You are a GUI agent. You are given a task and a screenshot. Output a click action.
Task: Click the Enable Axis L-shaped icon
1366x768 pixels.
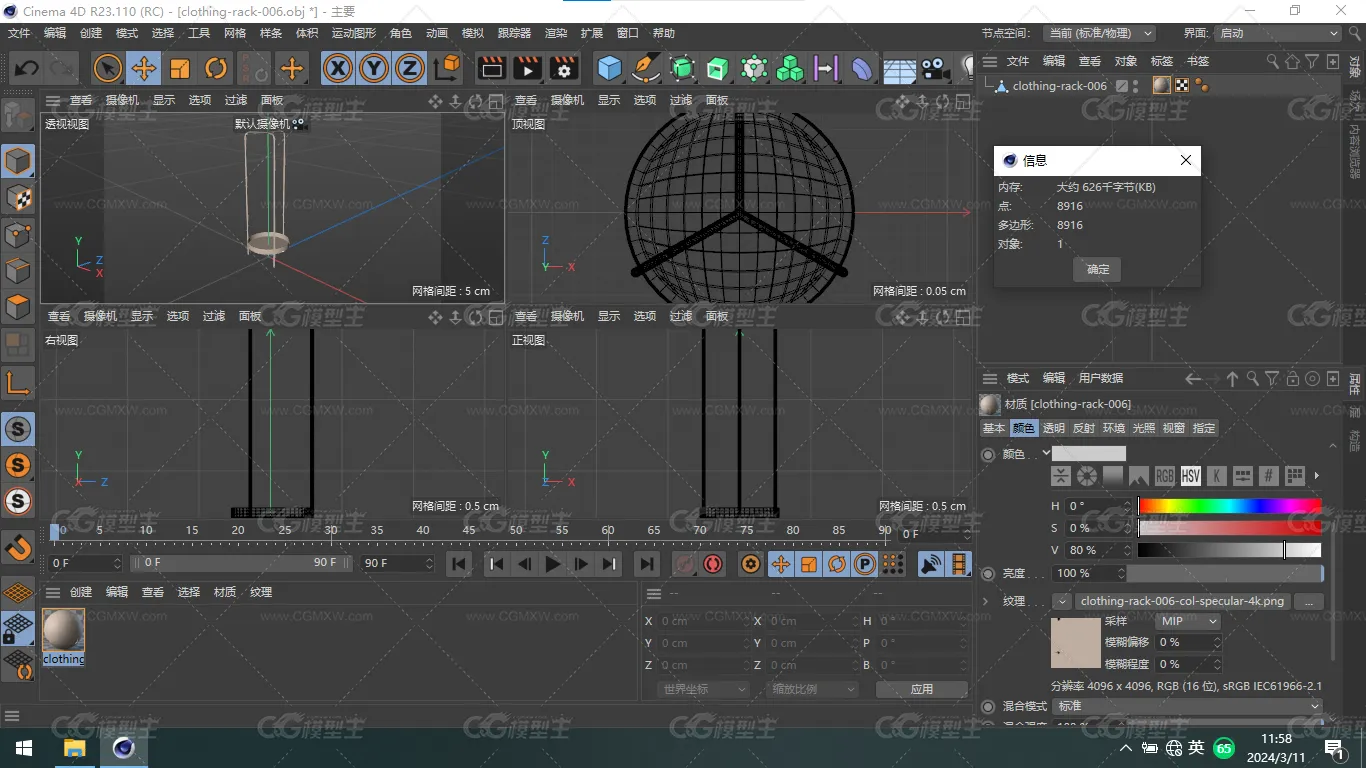18,382
